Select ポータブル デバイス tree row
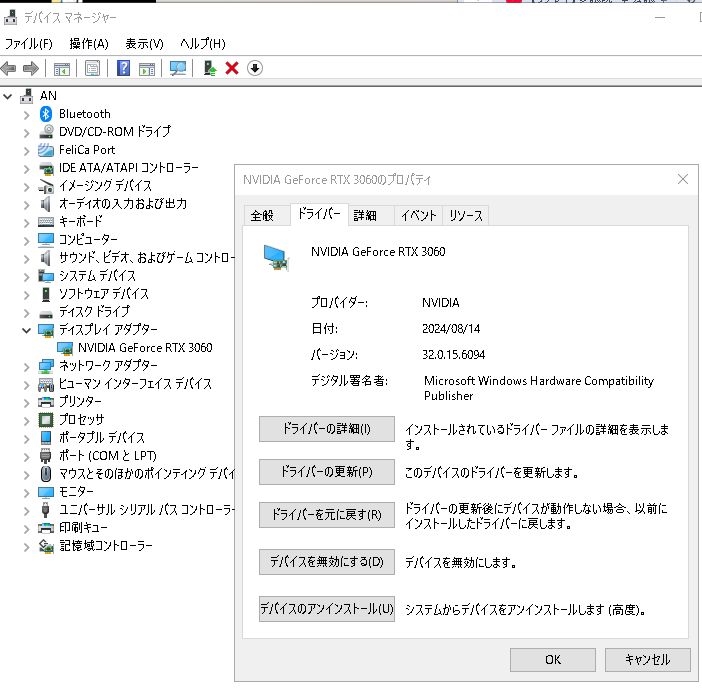 [x=102, y=438]
